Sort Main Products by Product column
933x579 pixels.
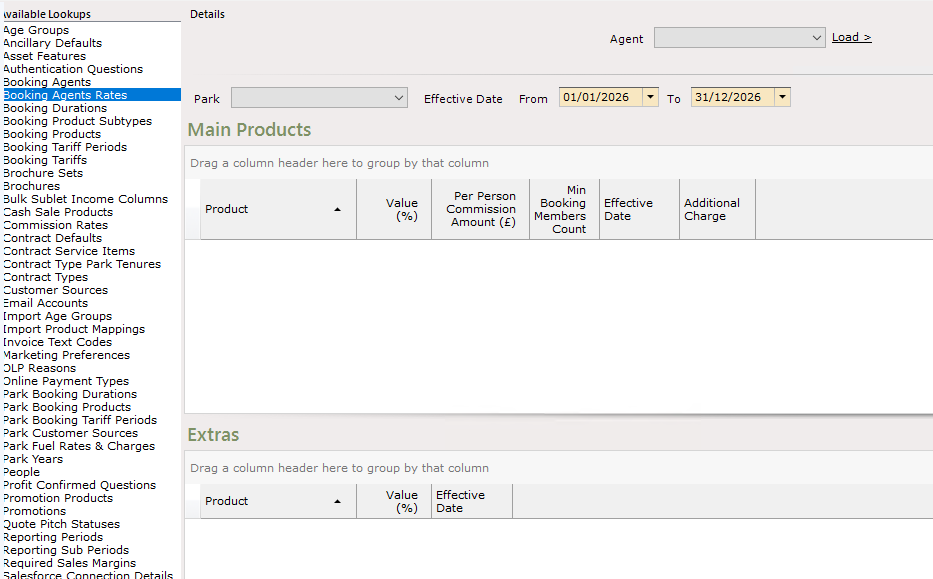pyautogui.click(x=278, y=209)
